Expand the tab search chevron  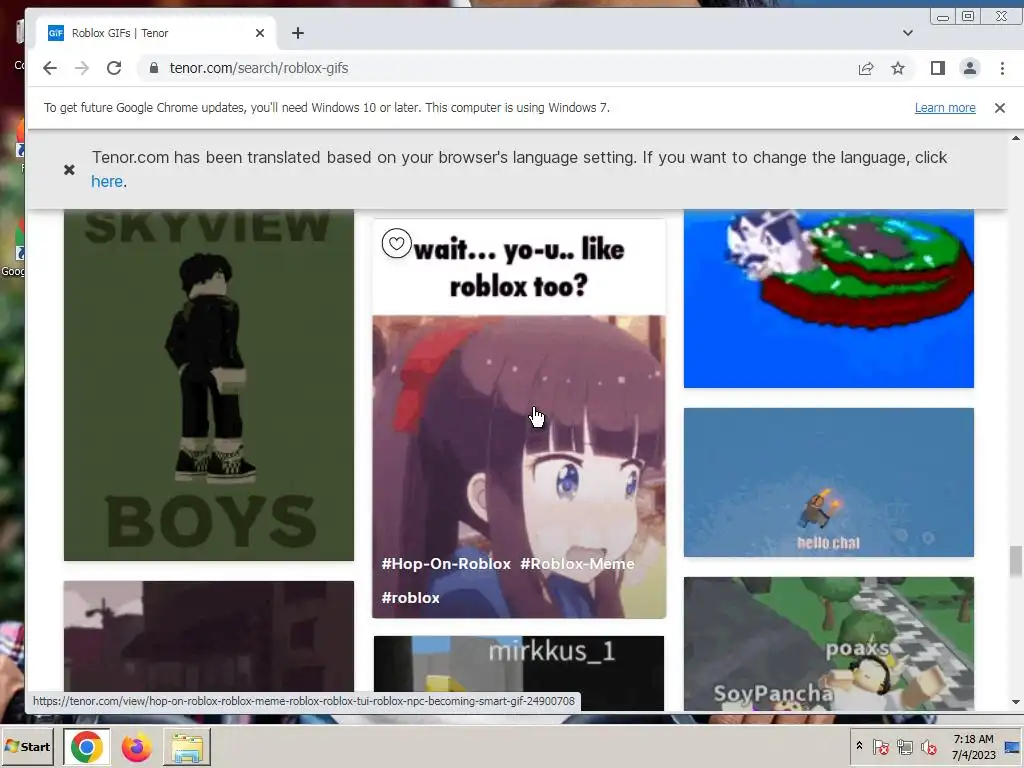(908, 33)
